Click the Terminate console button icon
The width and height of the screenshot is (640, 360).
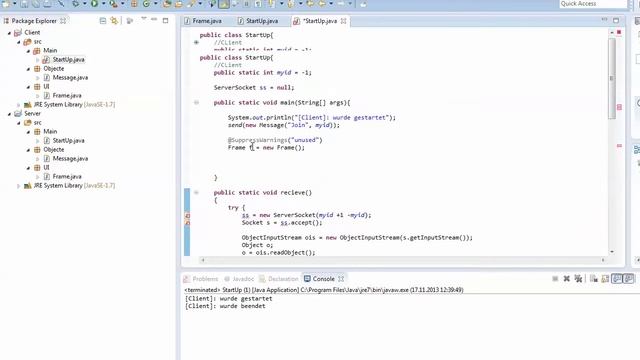click(x=555, y=279)
